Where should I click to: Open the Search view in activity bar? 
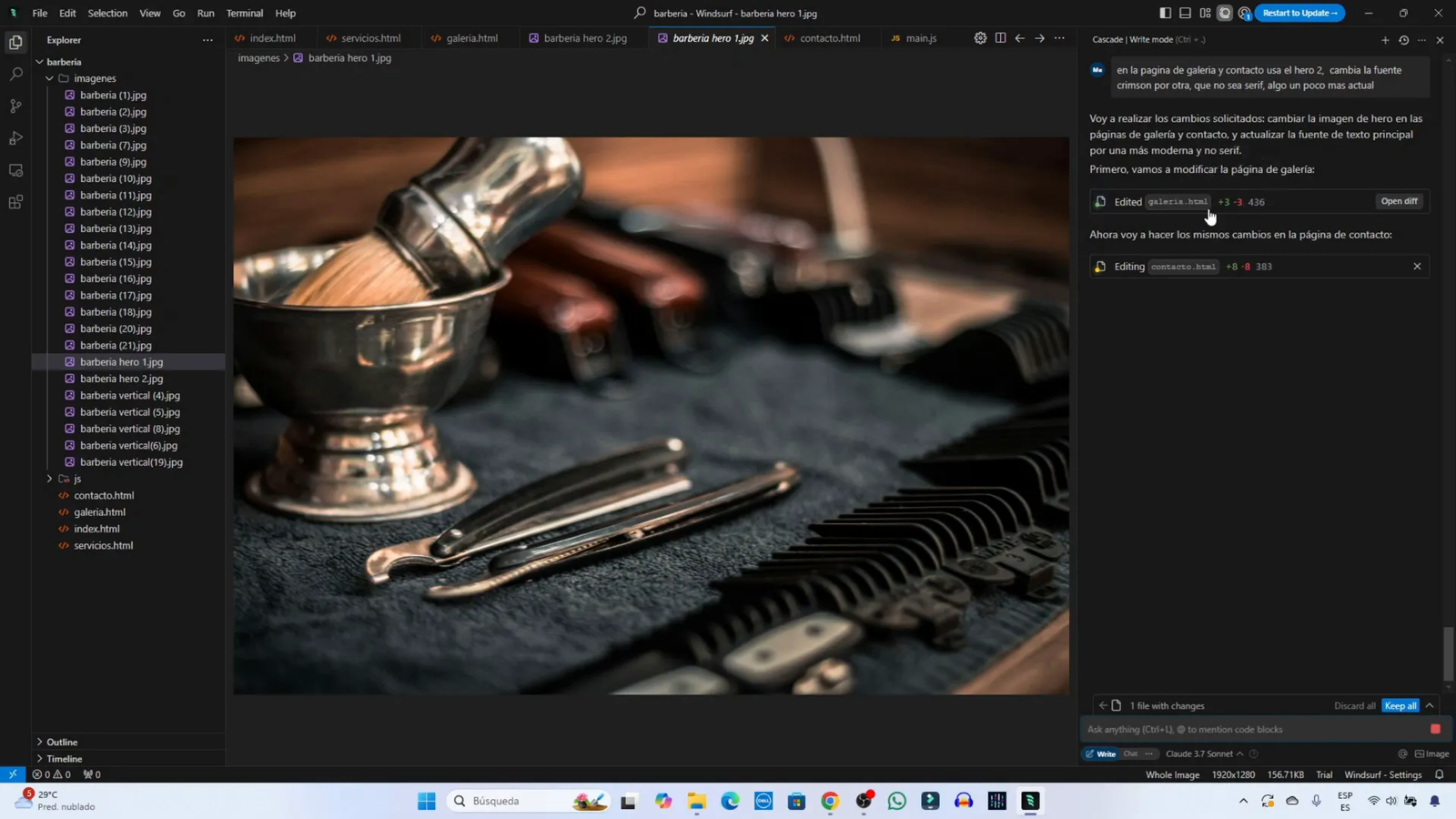[x=15, y=75]
